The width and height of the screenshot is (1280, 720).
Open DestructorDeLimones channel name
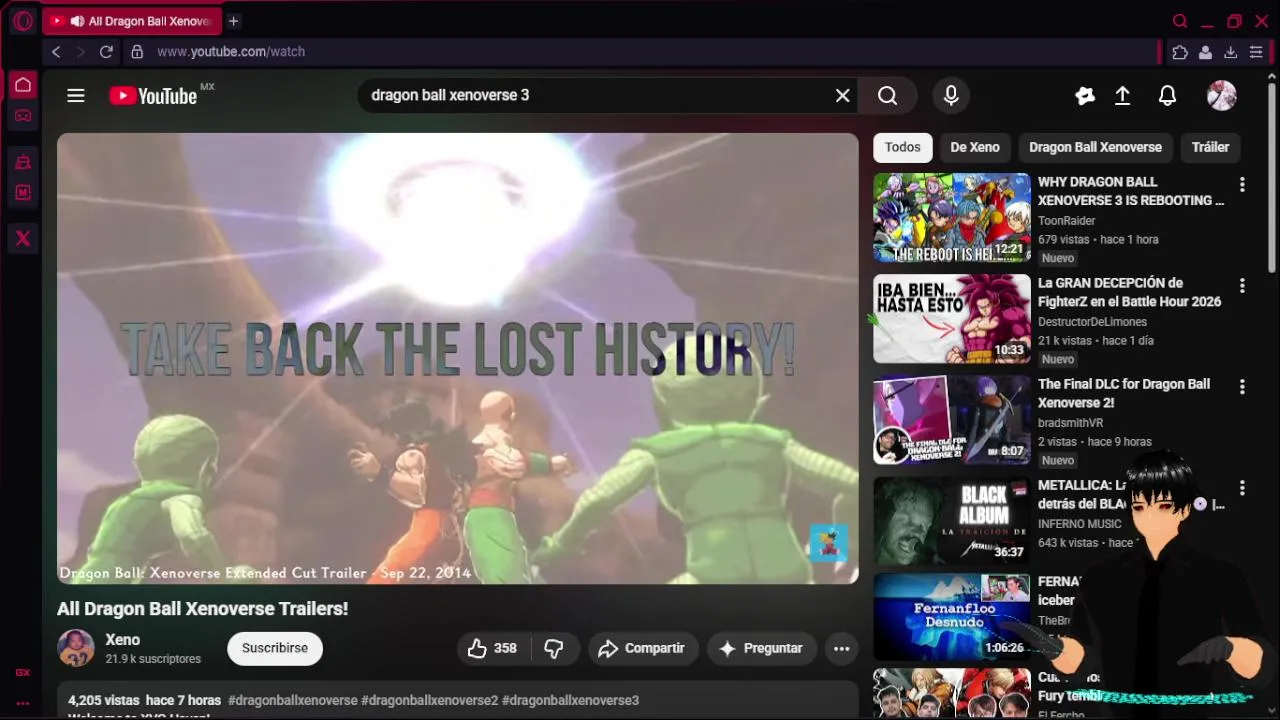click(x=1093, y=322)
